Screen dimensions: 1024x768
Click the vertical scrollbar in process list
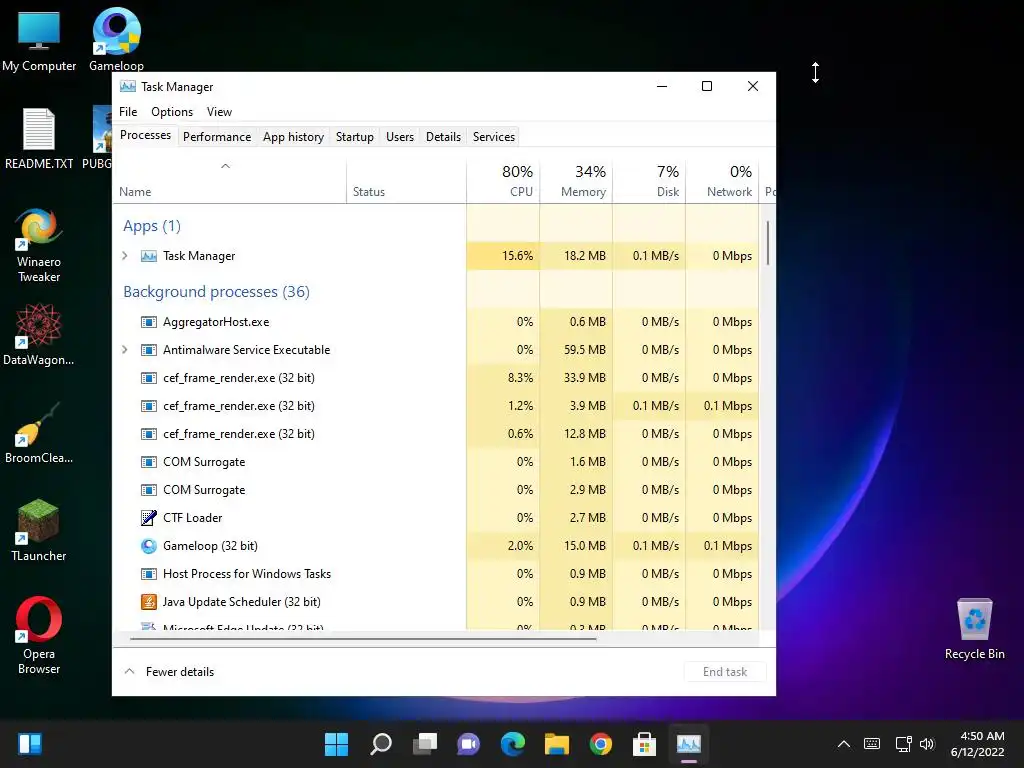(x=768, y=243)
